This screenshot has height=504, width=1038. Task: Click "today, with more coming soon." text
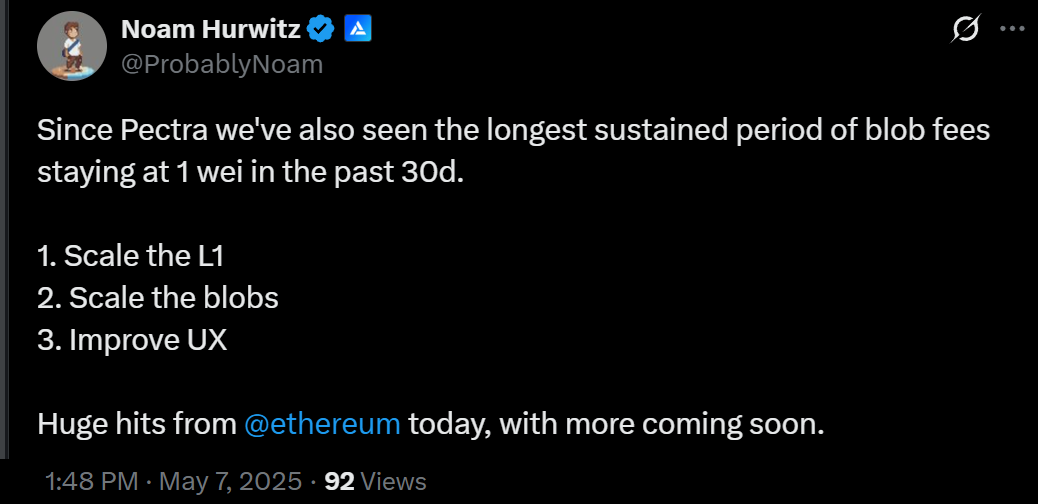tap(616, 423)
